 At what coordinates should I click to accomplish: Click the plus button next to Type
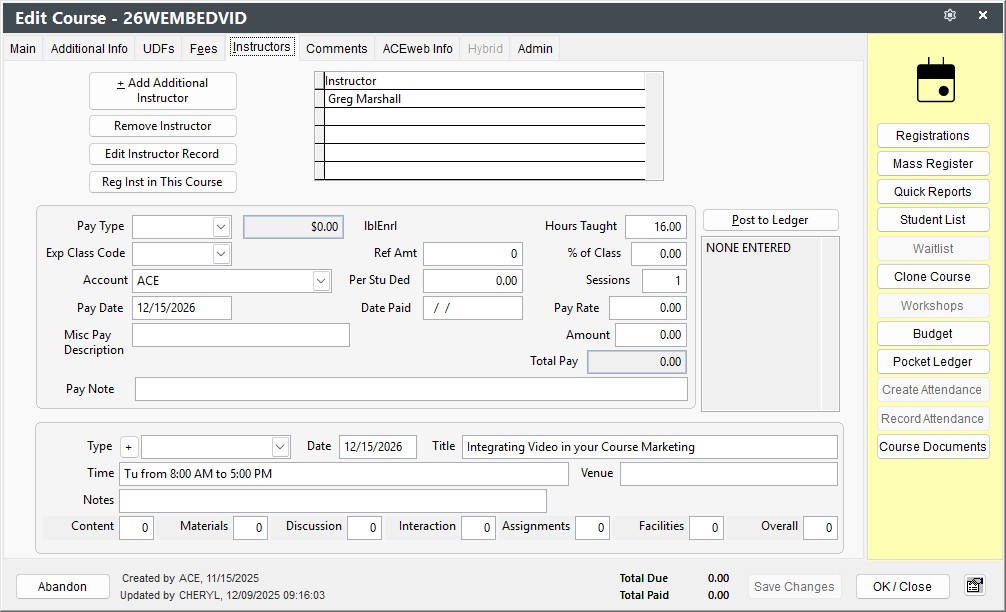[128, 447]
